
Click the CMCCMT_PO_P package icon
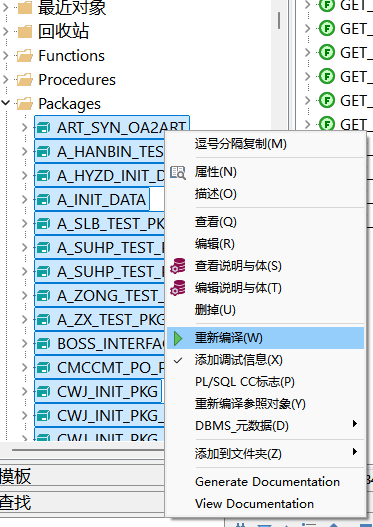tap(43, 368)
